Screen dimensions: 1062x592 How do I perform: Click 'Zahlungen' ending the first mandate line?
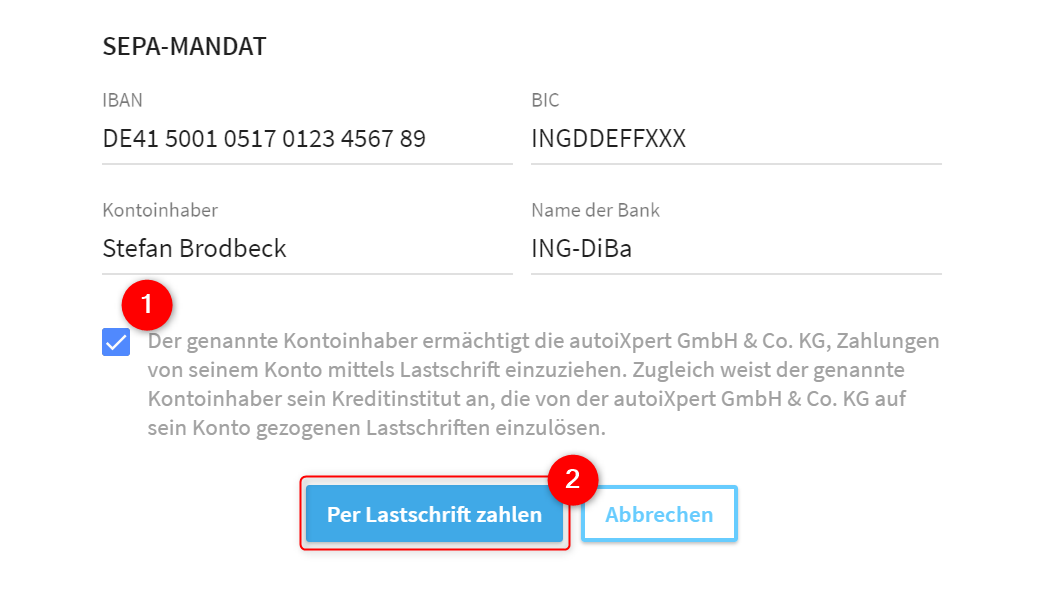888,341
